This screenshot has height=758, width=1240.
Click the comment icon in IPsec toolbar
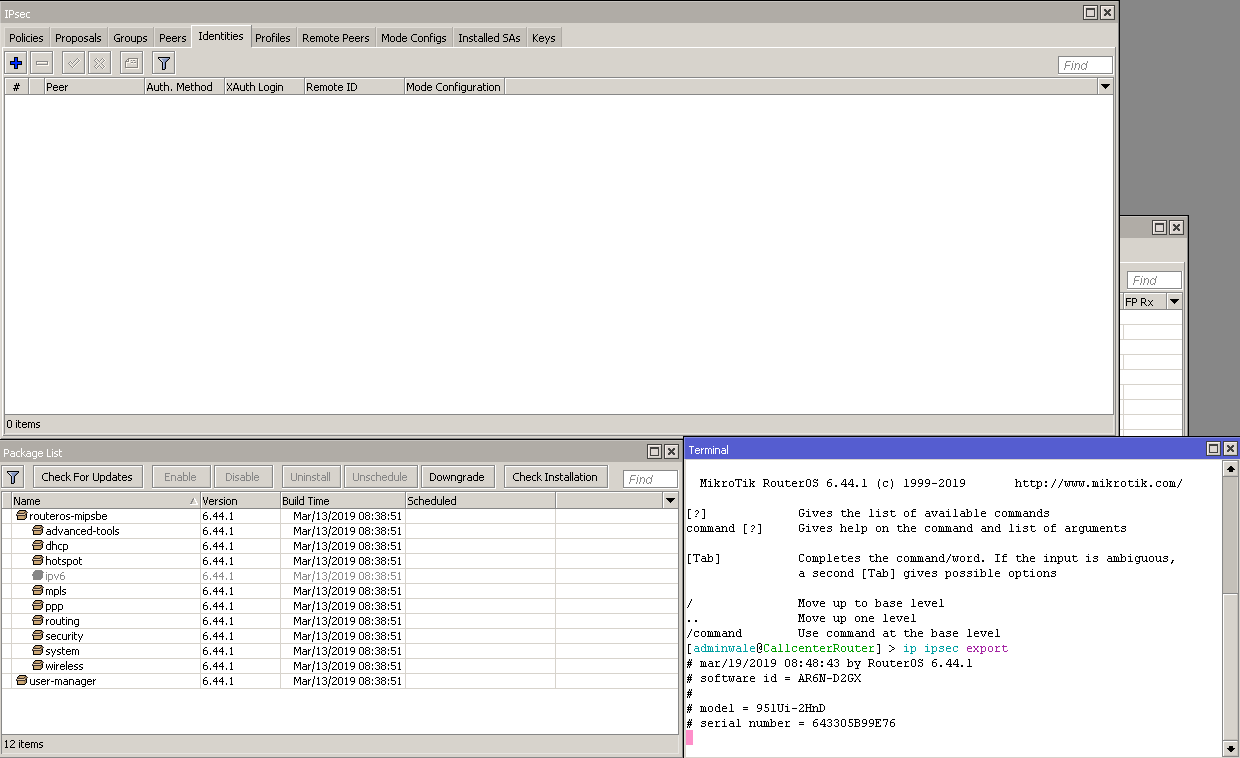131,63
